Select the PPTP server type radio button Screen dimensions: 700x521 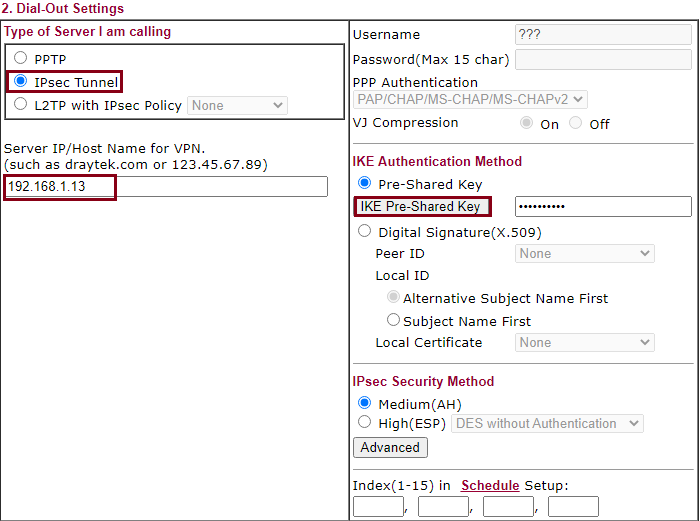click(21, 59)
